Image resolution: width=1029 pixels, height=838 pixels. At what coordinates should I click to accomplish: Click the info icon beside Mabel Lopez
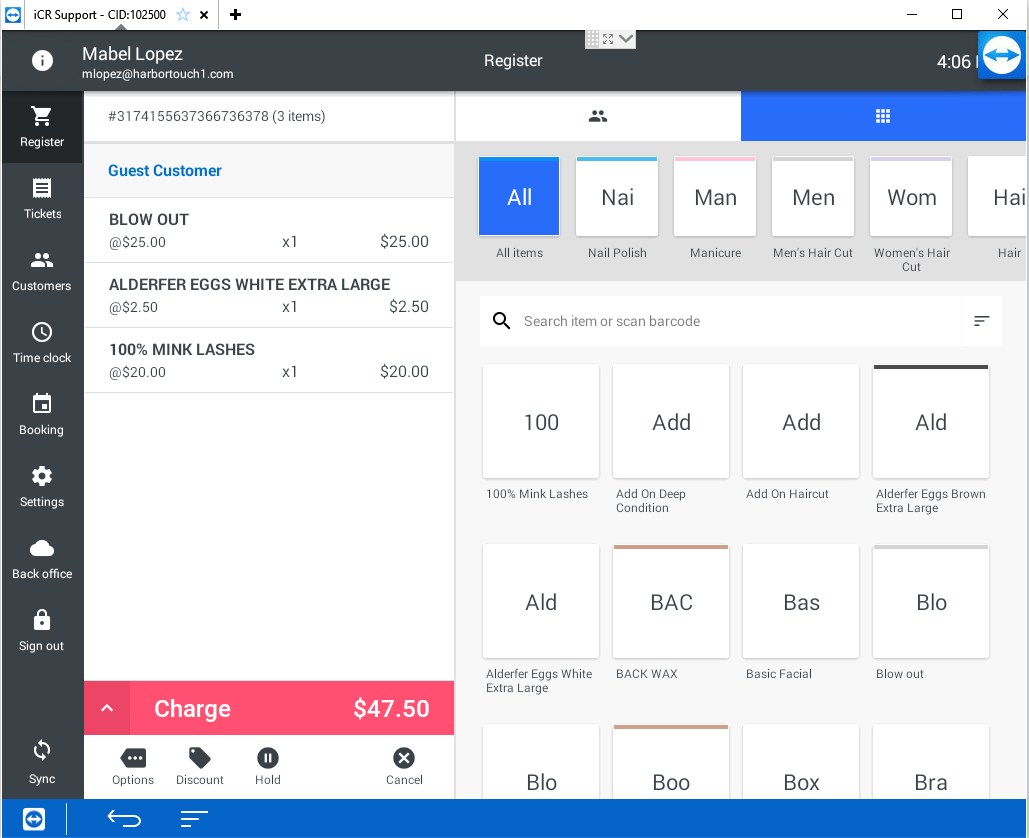42,61
